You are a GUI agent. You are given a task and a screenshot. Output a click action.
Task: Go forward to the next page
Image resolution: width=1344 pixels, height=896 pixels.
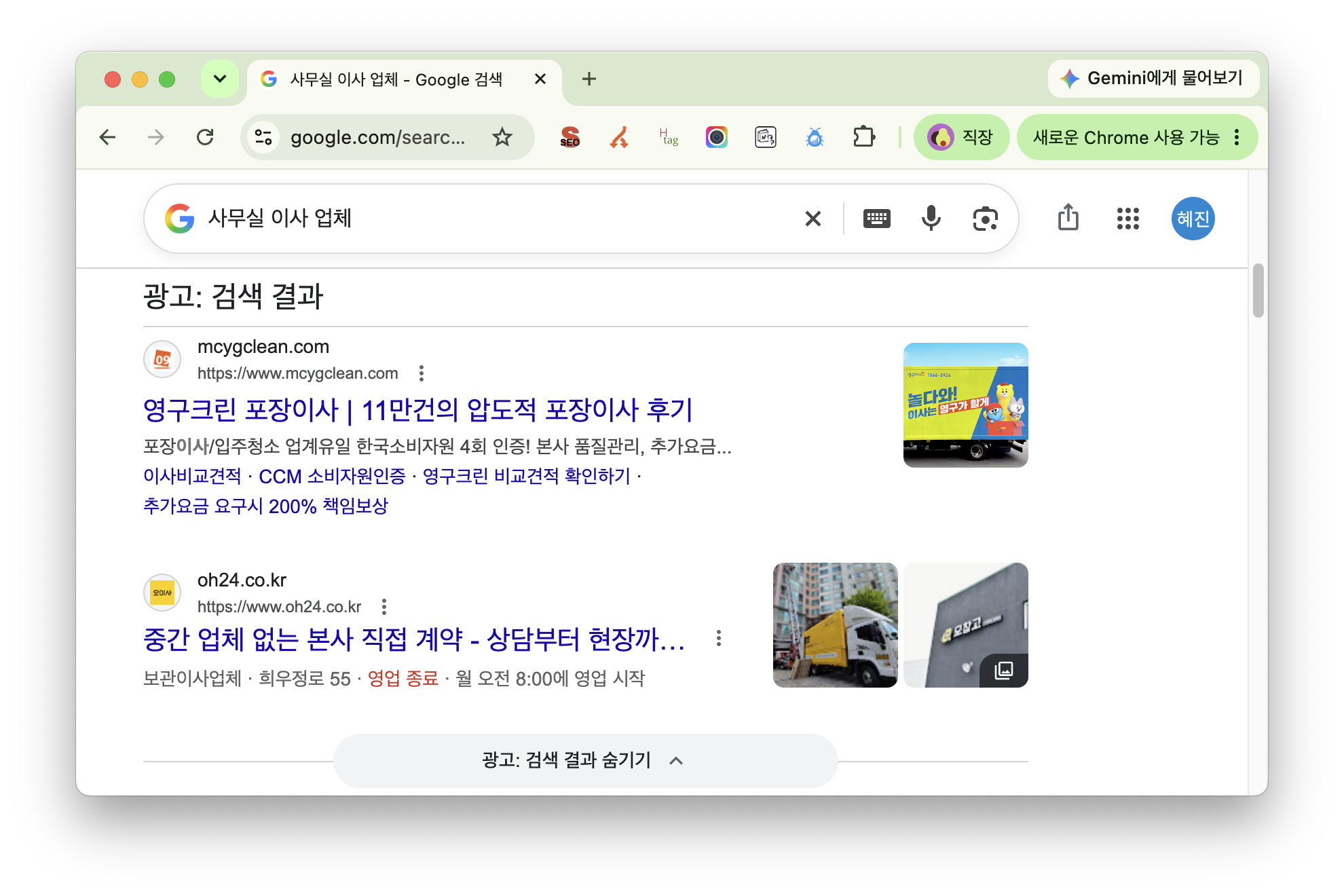[156, 137]
